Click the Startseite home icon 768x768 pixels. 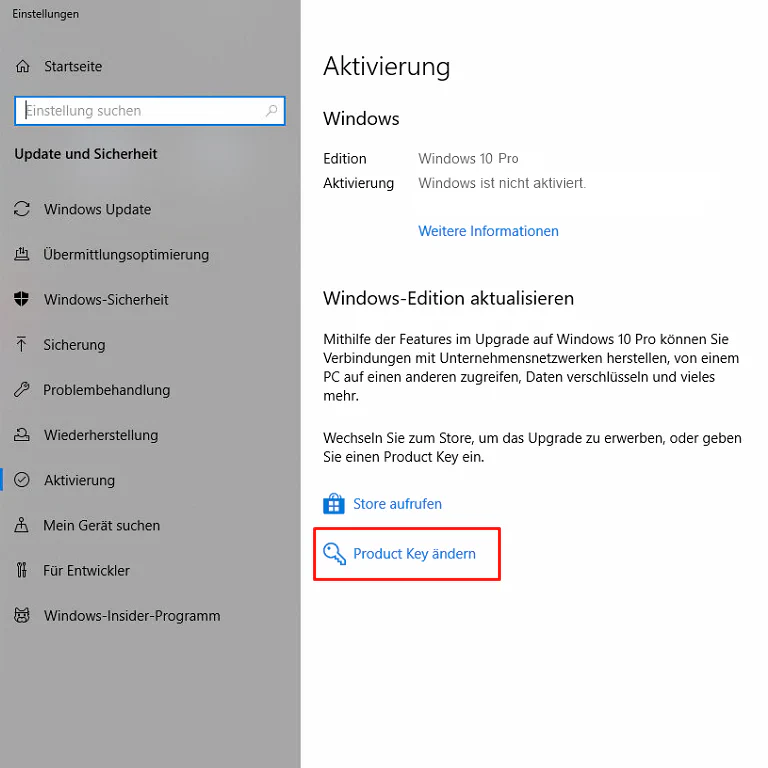[x=22, y=66]
